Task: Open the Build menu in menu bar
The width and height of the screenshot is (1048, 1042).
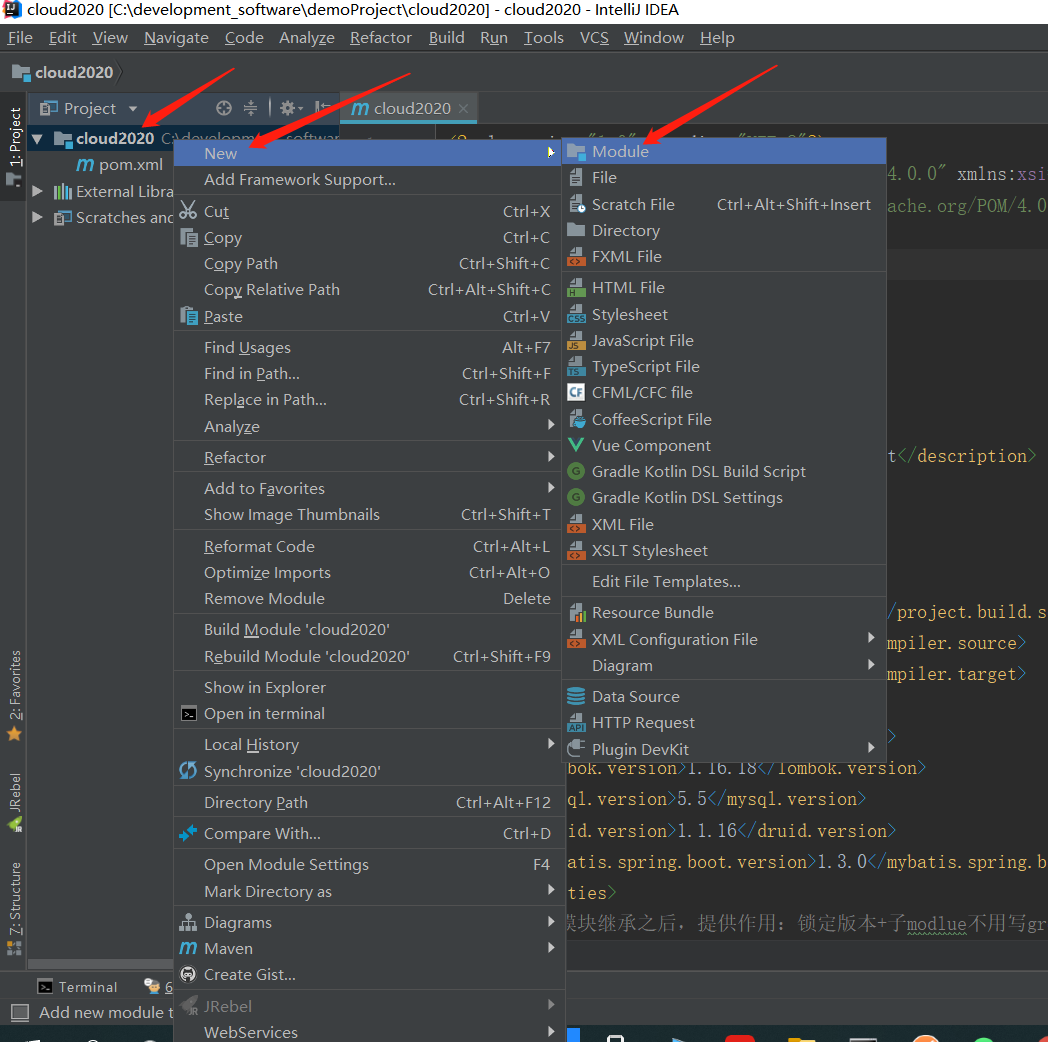Action: point(446,37)
